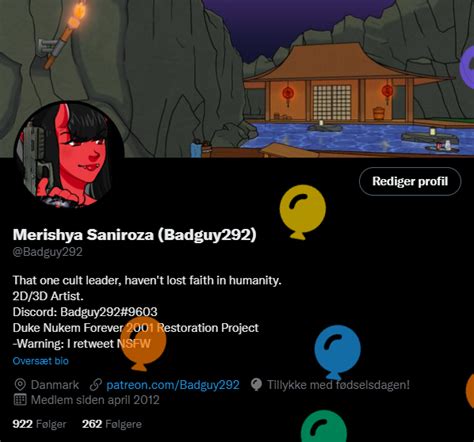Click the Oversæt bio link
474x442 pixels.
point(41,361)
